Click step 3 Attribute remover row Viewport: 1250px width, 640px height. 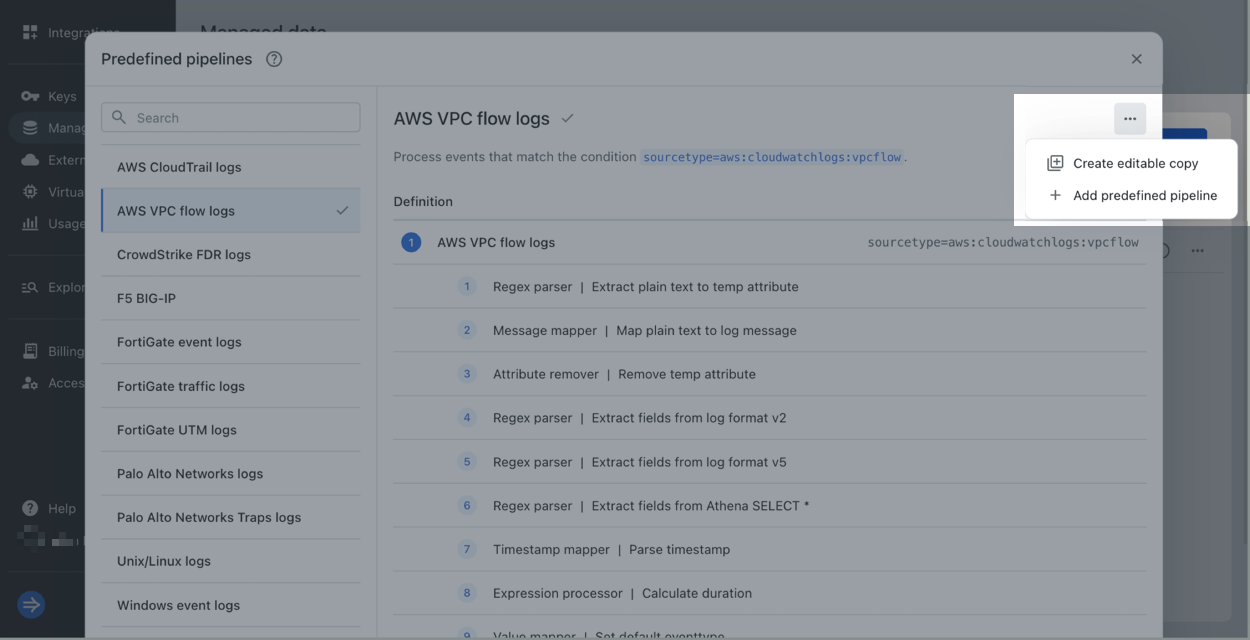pyautogui.click(x=770, y=374)
